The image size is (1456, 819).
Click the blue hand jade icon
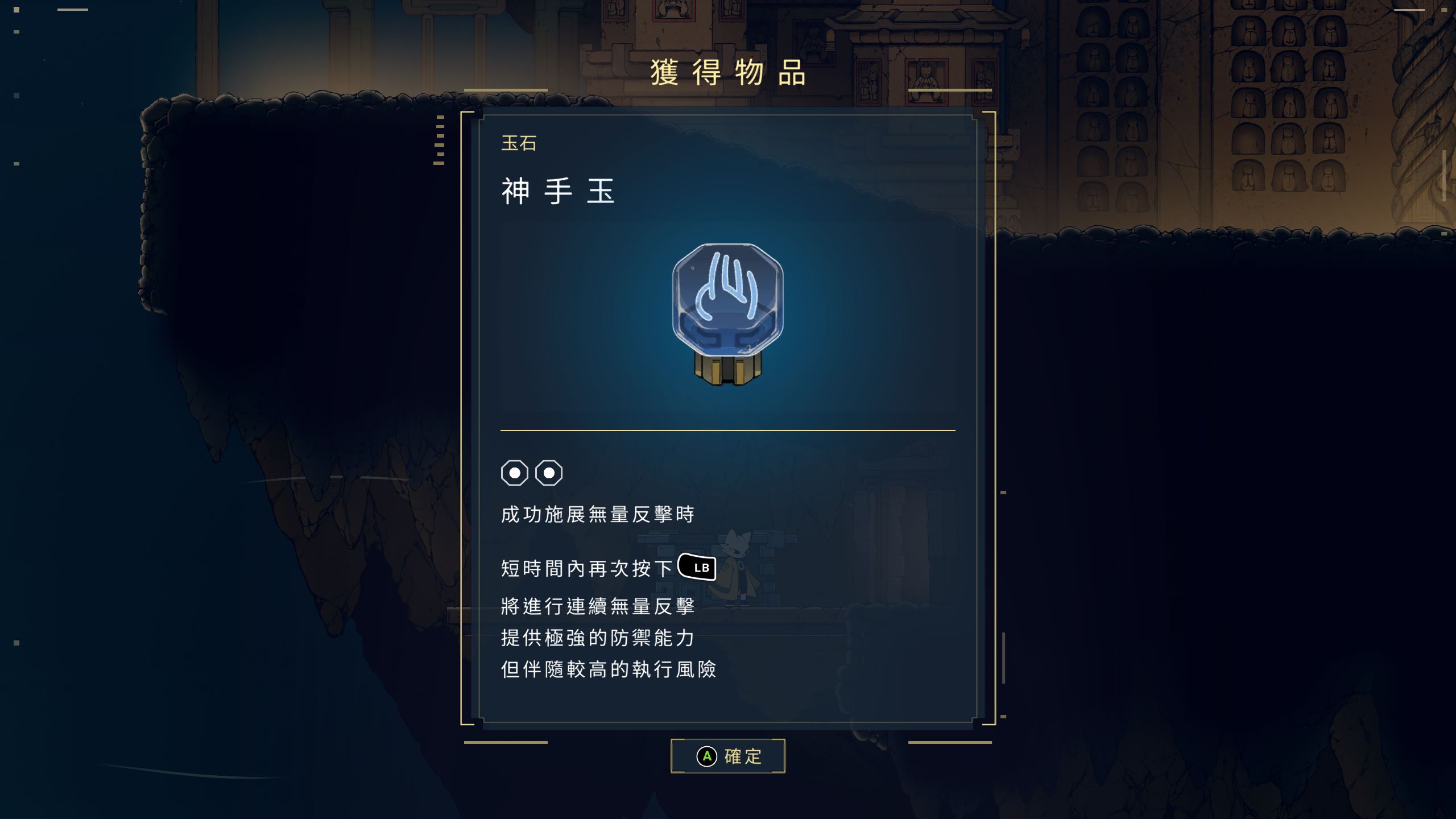tap(727, 314)
